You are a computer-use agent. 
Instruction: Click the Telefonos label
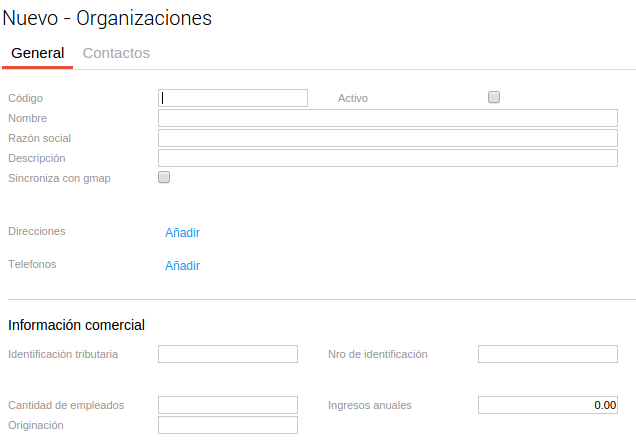32,264
